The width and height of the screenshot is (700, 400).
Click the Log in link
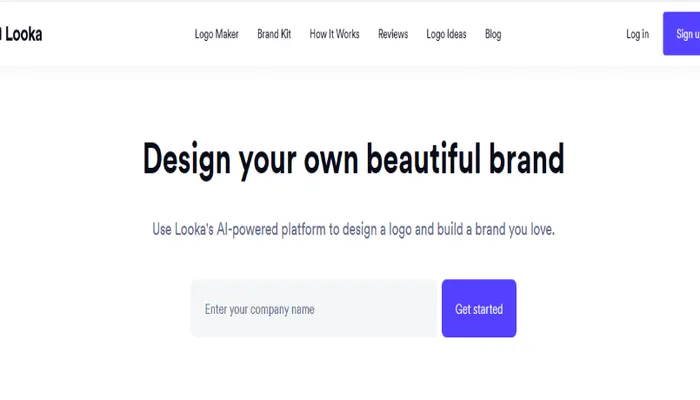tap(637, 34)
